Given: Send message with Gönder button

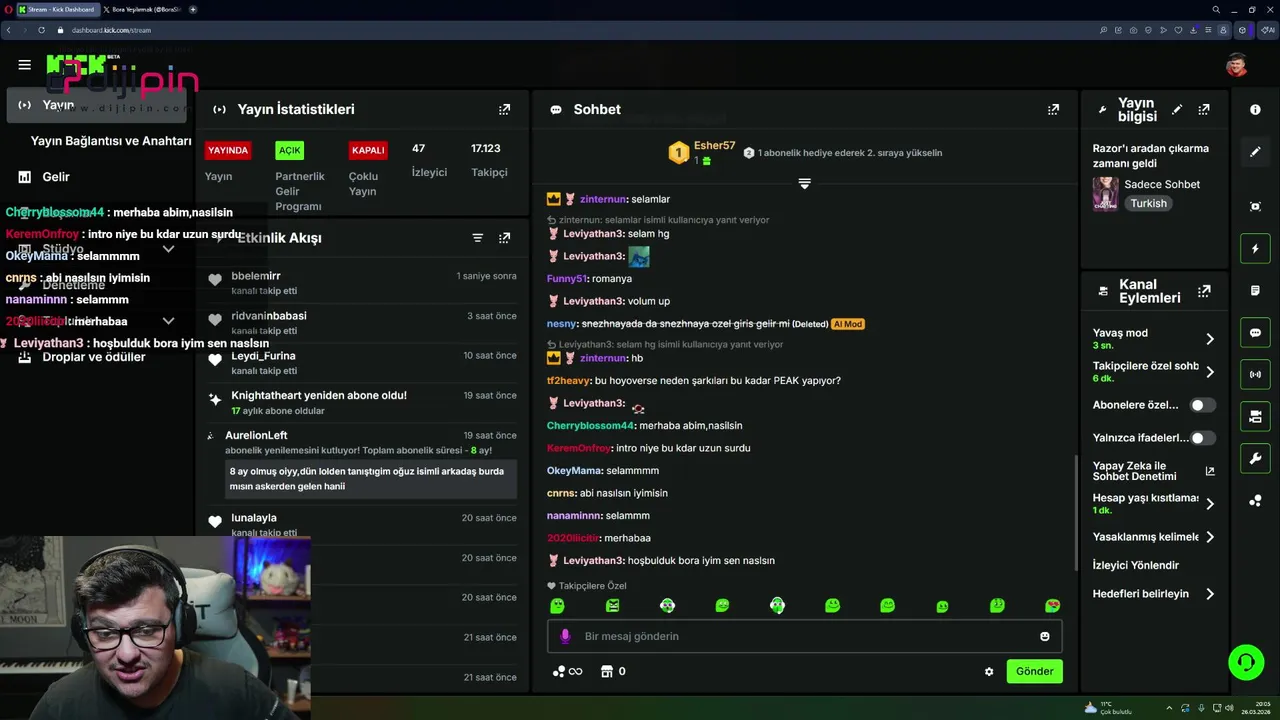Looking at the screenshot, I should tap(1034, 671).
